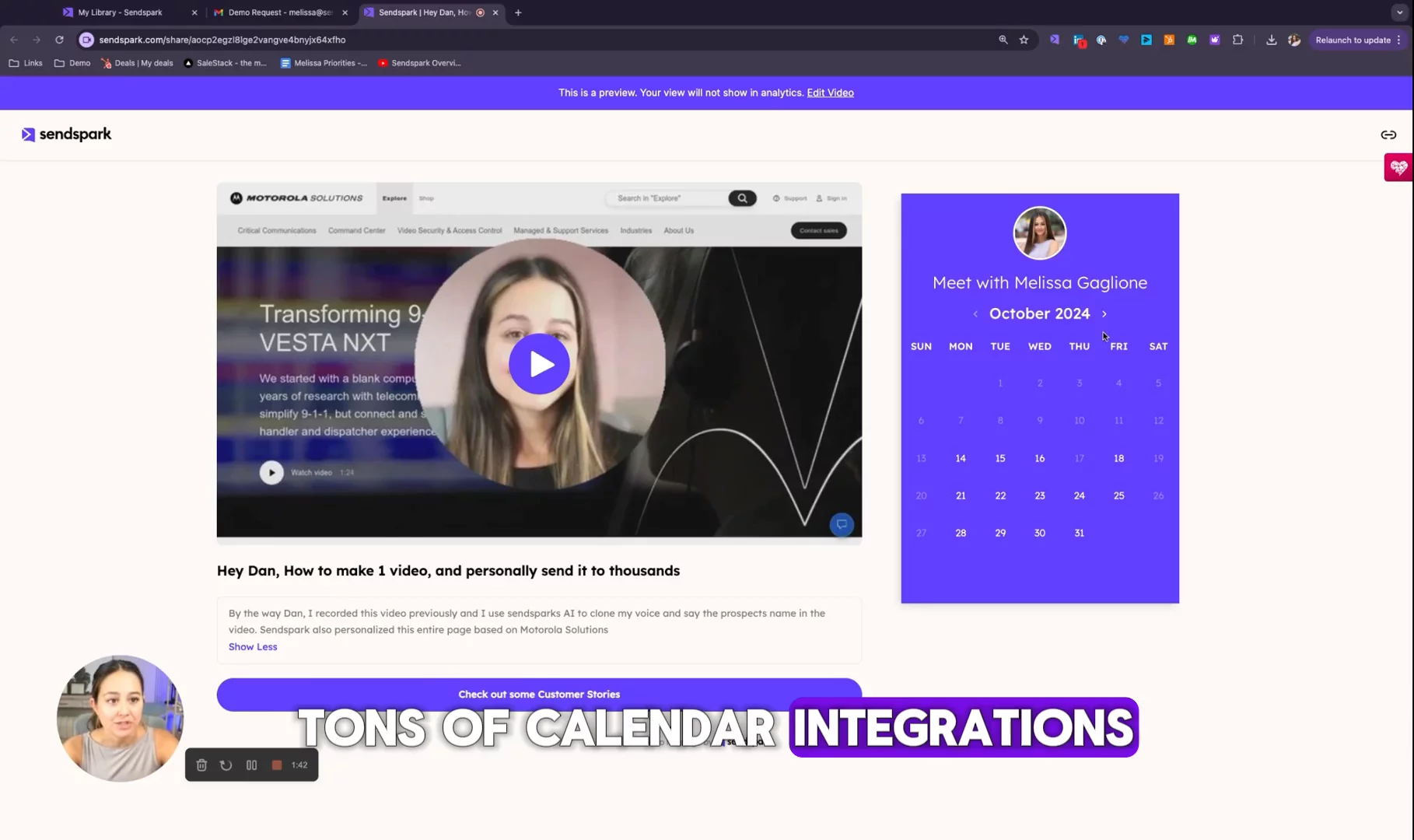Click the Edit Video link
The image size is (1414, 840).
coord(830,93)
